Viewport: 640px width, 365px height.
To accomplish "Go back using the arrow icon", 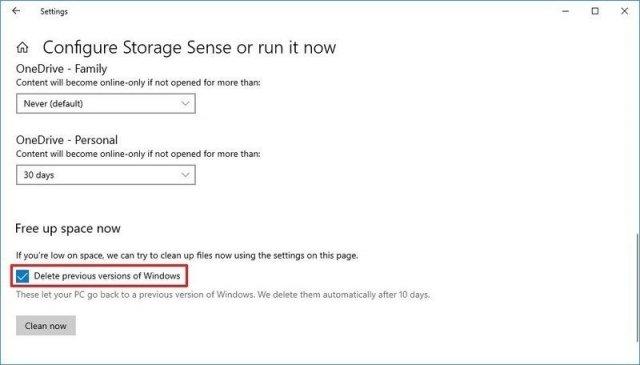I will coord(16,11).
